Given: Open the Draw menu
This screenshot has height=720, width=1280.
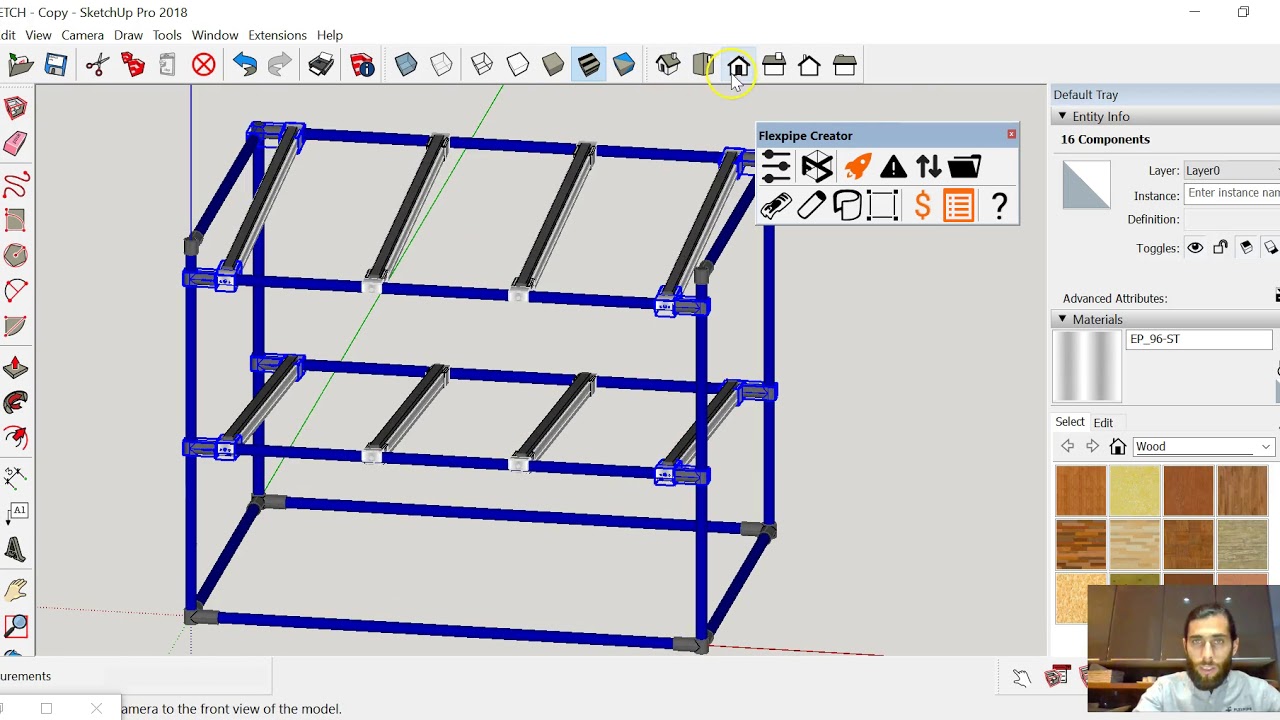Looking at the screenshot, I should (128, 35).
